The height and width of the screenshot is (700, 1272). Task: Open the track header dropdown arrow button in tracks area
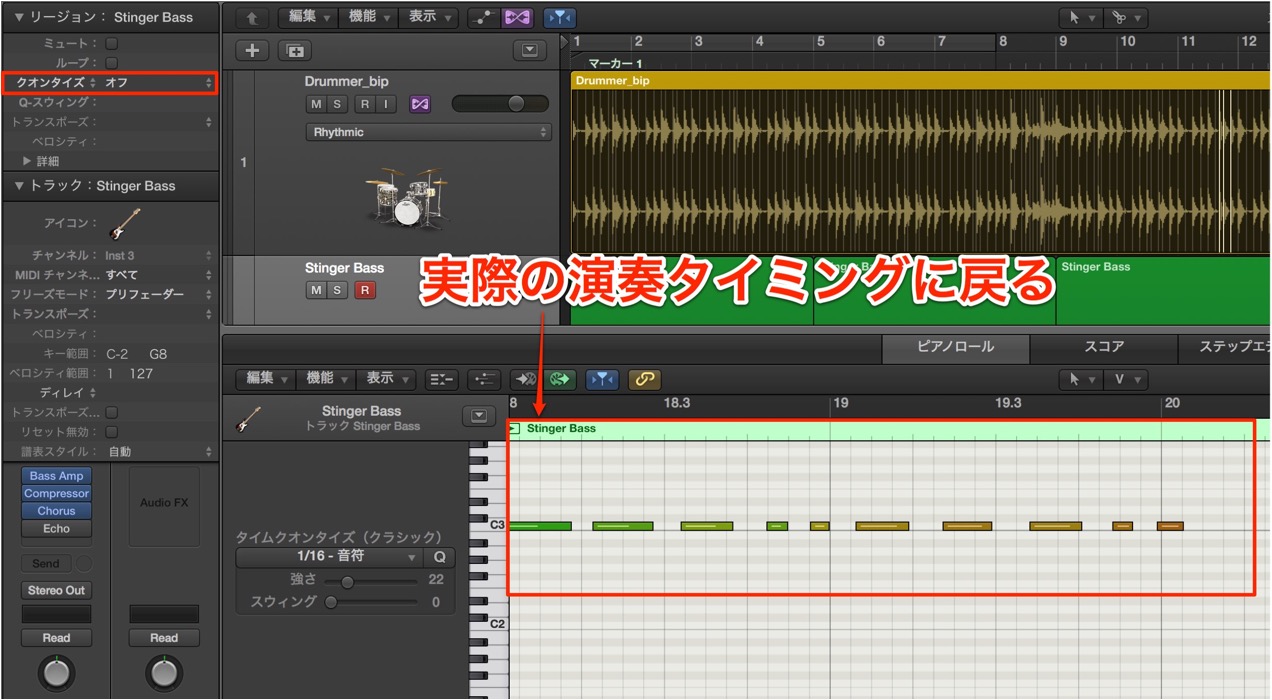click(x=529, y=51)
